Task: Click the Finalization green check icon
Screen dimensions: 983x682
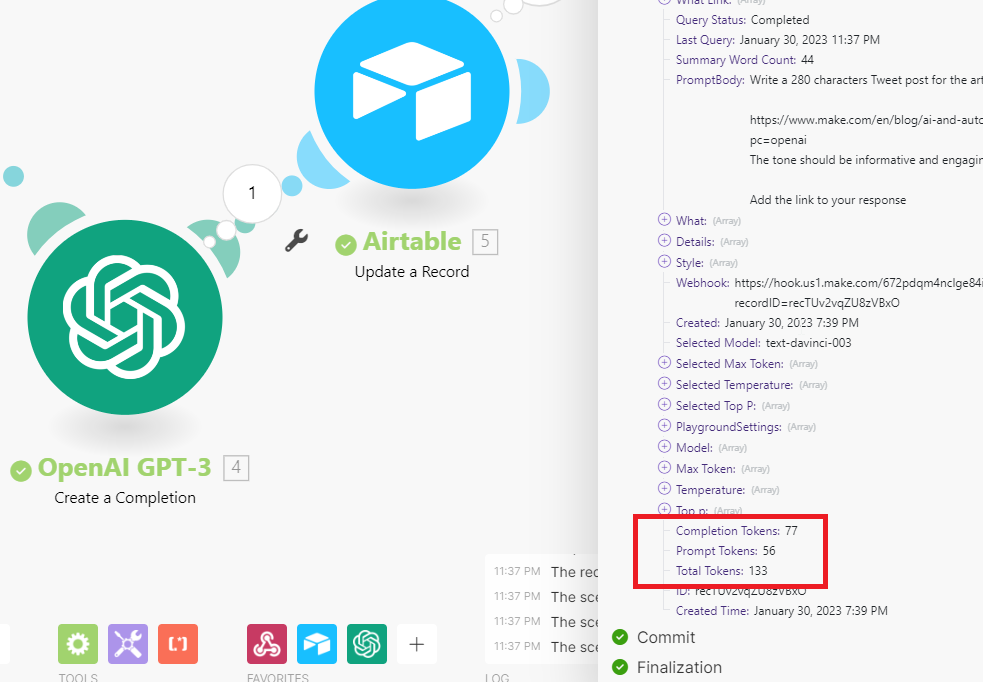Action: pos(620,667)
